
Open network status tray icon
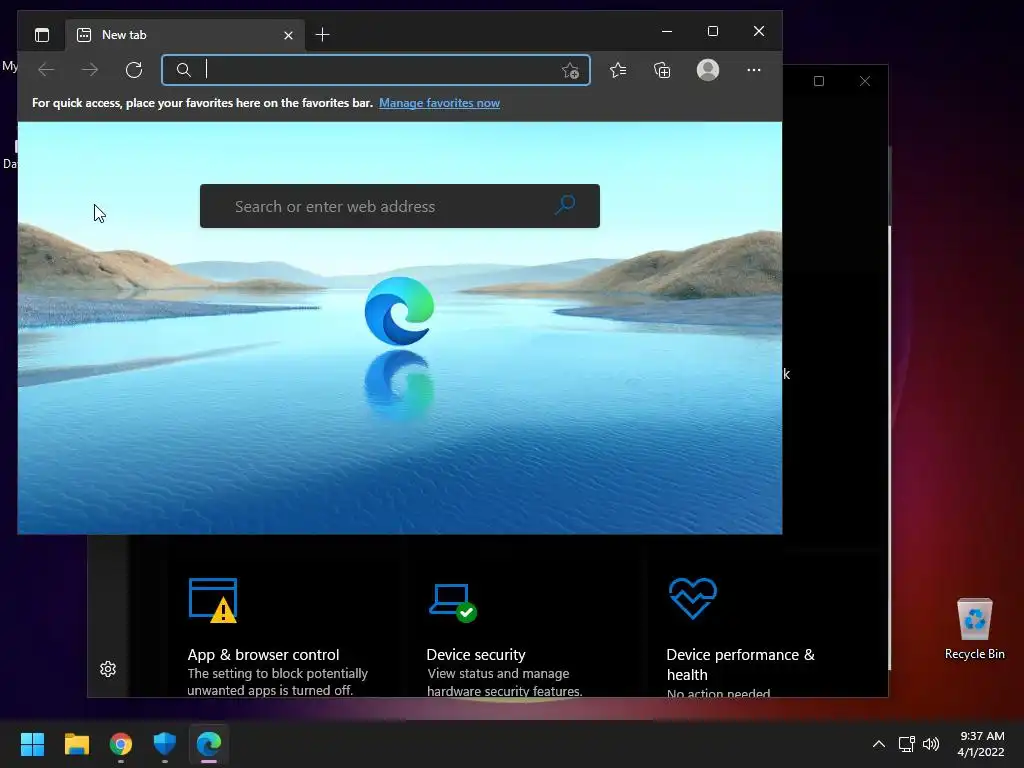click(906, 744)
